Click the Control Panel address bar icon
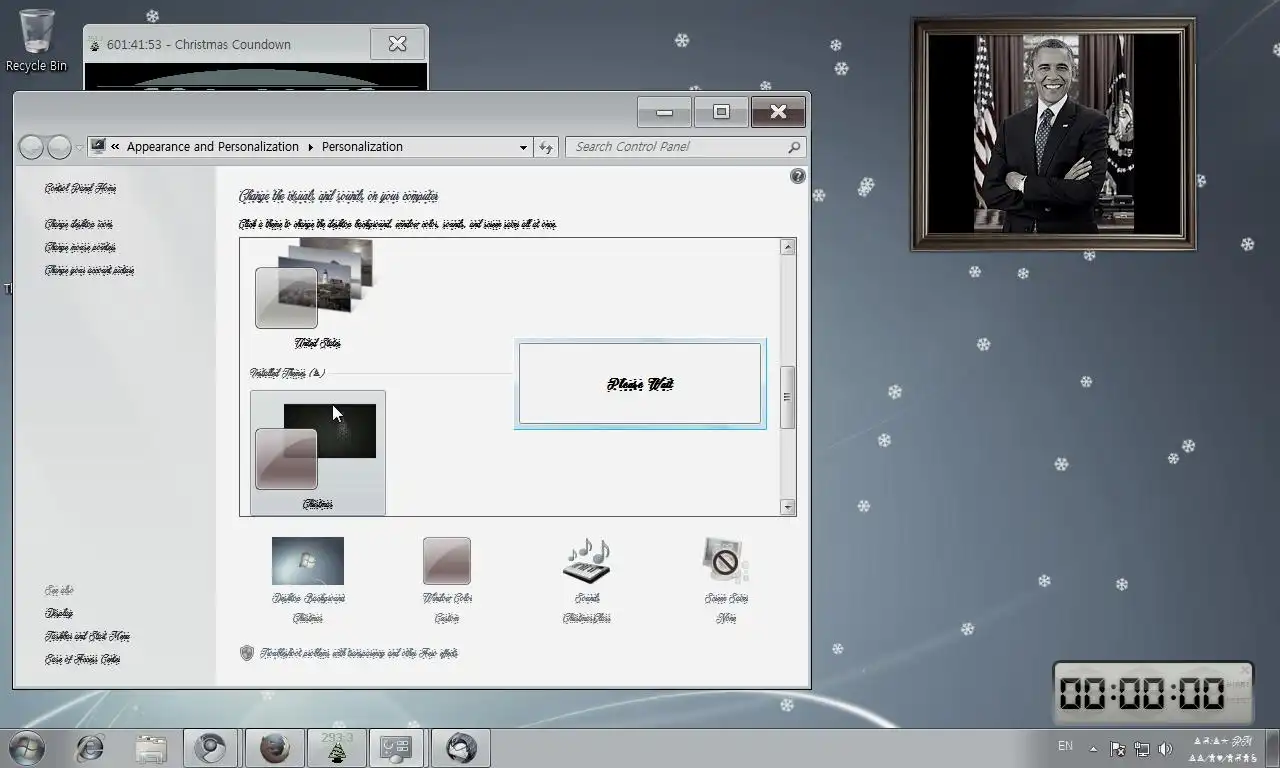The width and height of the screenshot is (1280, 768). coord(98,147)
